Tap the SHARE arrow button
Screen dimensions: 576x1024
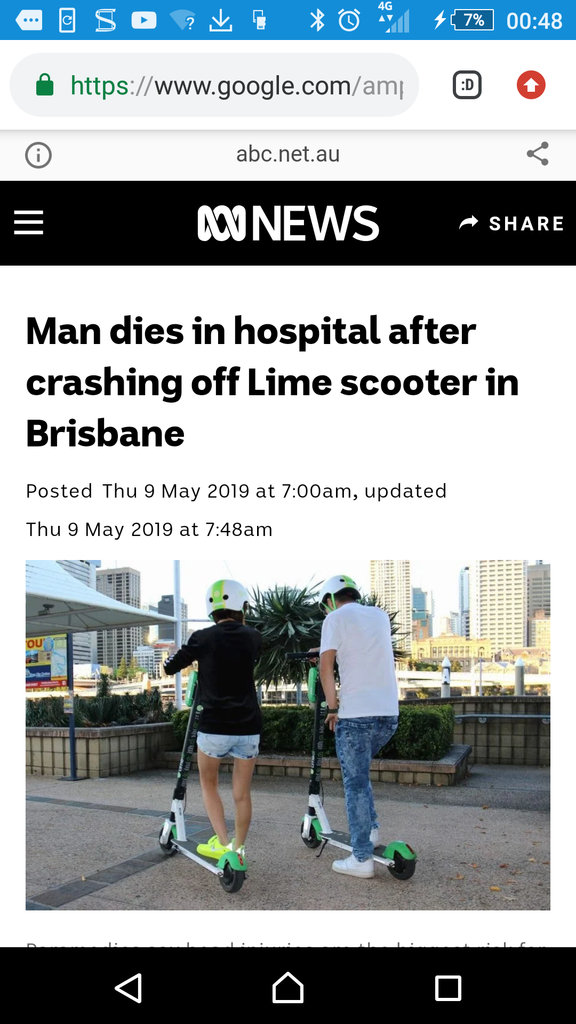click(x=511, y=223)
